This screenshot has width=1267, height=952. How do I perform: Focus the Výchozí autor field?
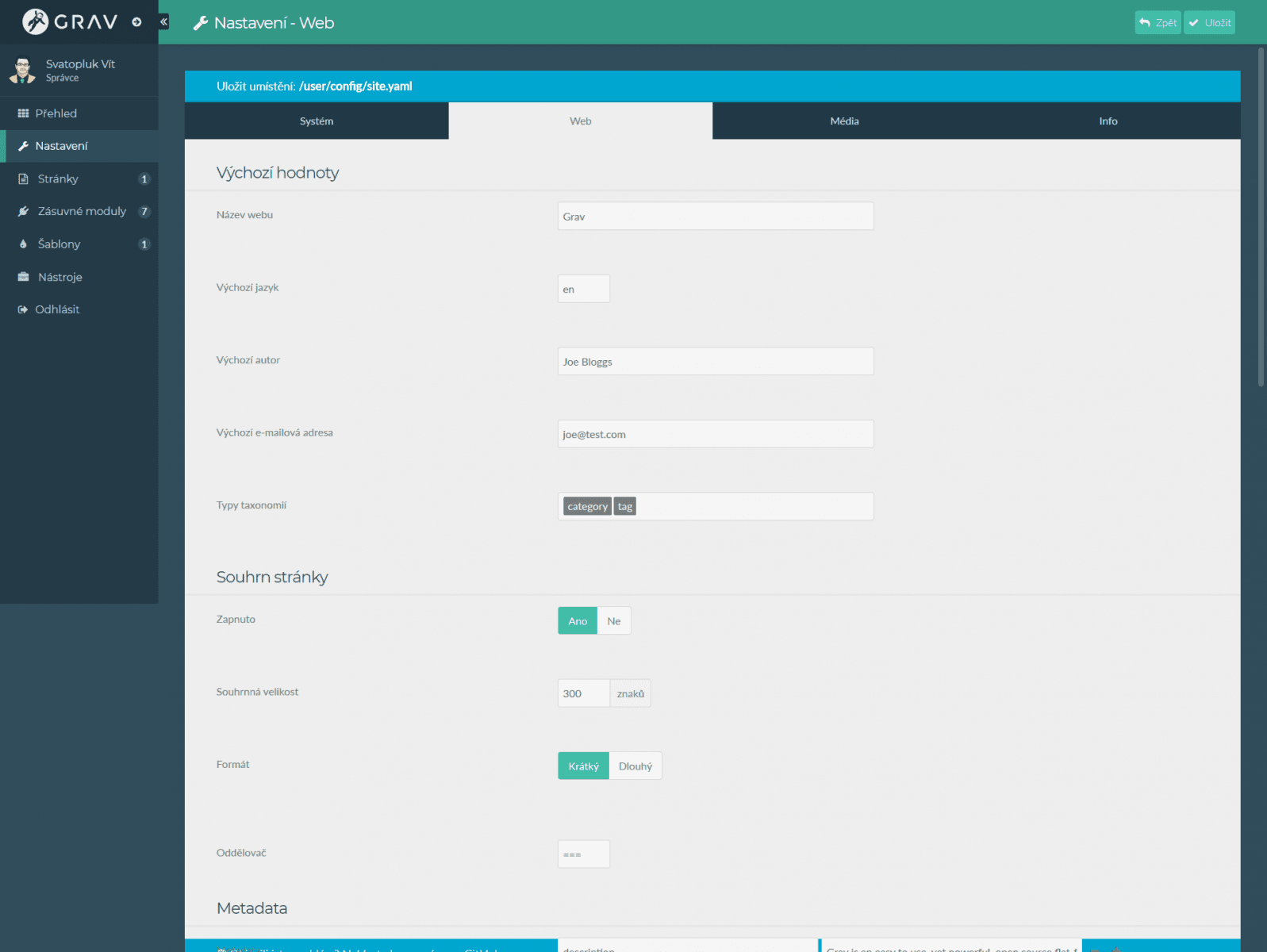tap(716, 362)
